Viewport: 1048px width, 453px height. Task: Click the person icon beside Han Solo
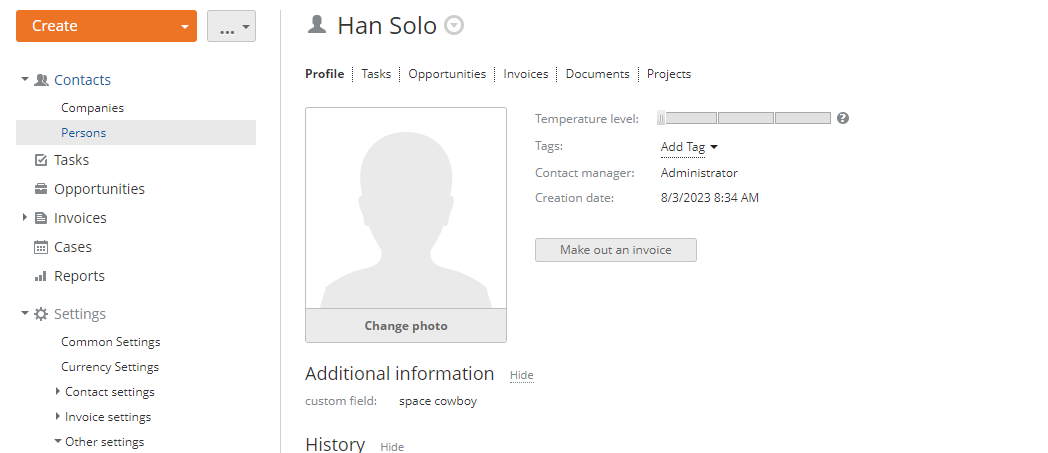(x=316, y=25)
